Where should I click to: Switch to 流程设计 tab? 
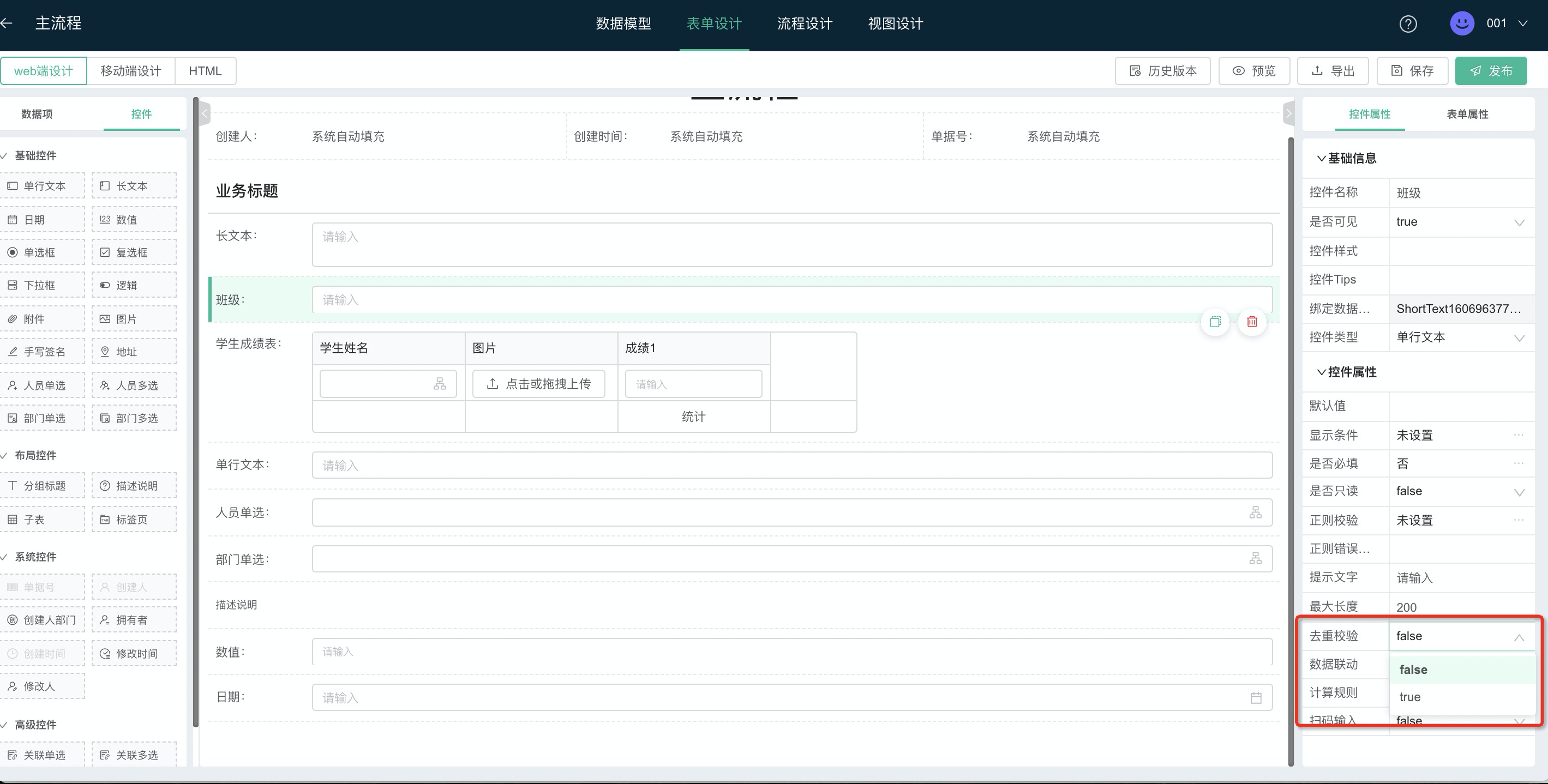pyautogui.click(x=805, y=23)
